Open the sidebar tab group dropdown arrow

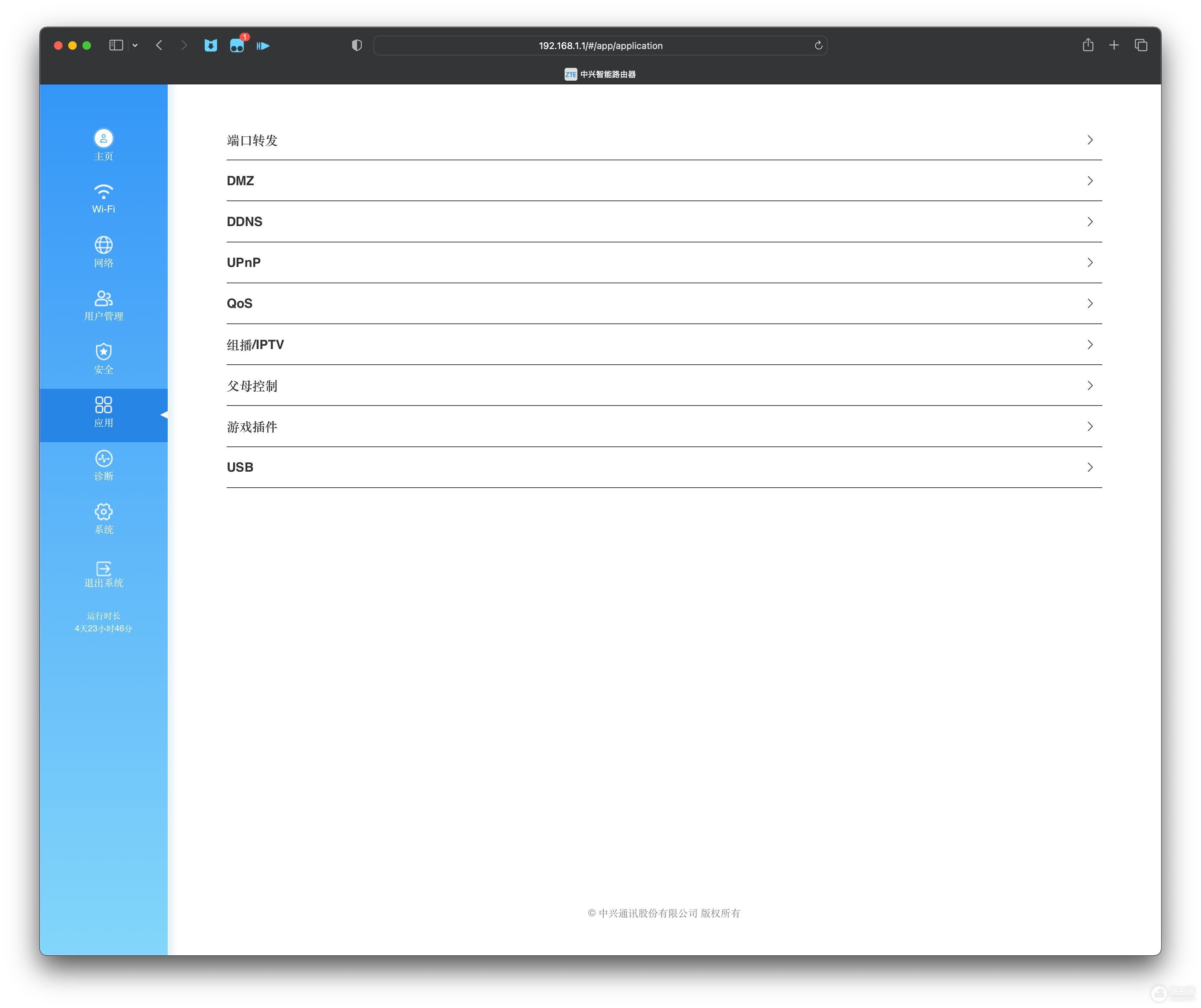coord(135,45)
